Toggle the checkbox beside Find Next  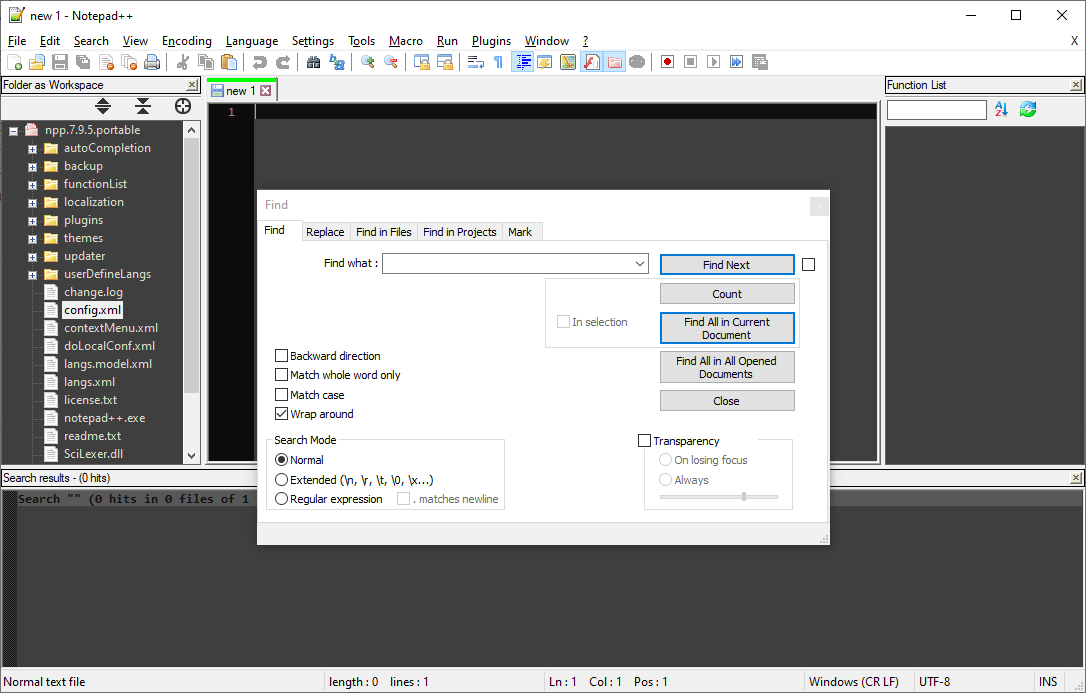[808, 264]
